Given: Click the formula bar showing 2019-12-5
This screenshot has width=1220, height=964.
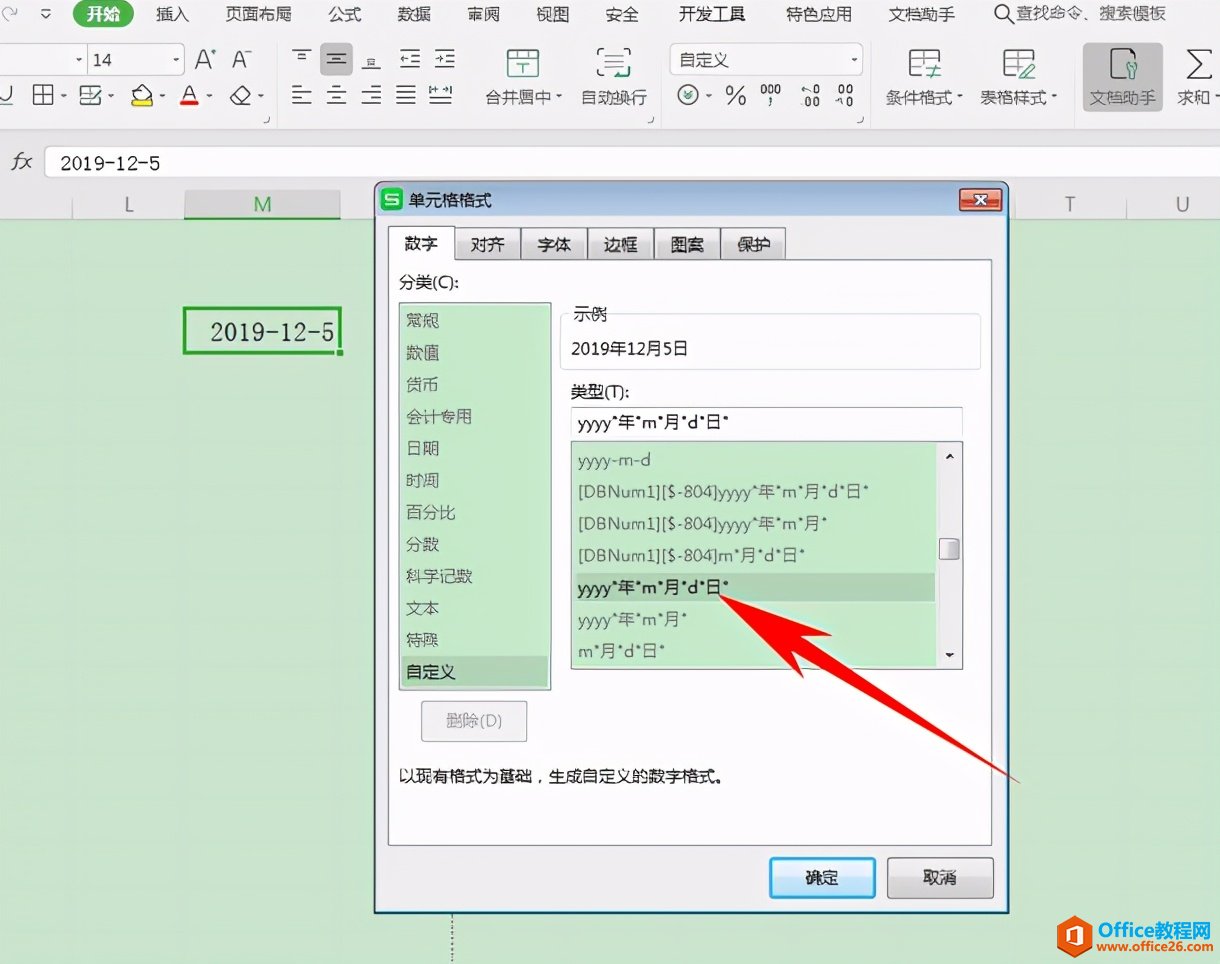Looking at the screenshot, I should click(x=630, y=163).
